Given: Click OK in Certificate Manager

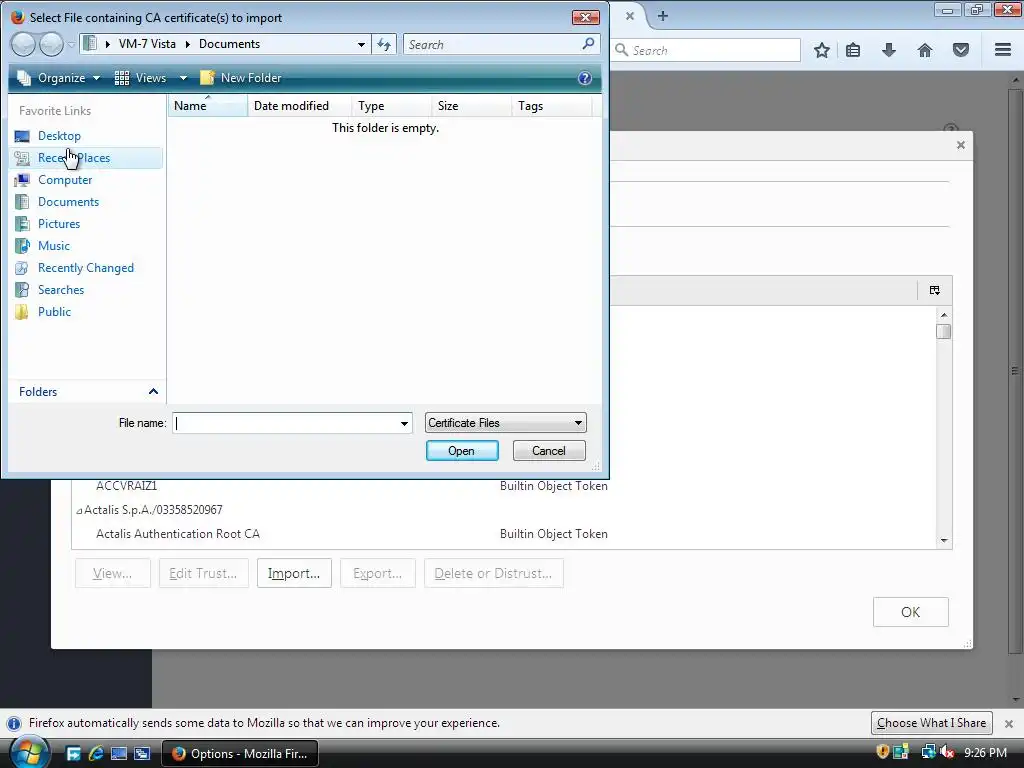Looking at the screenshot, I should pos(910,612).
